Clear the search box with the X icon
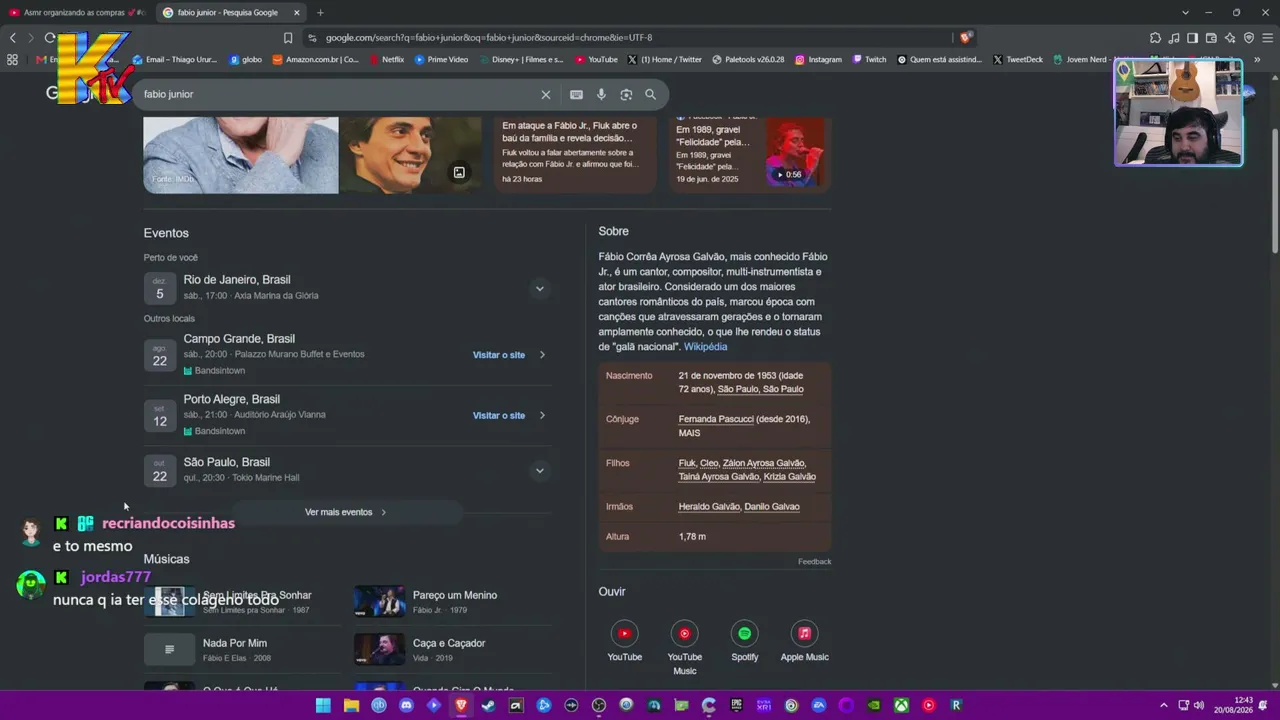 tap(546, 94)
